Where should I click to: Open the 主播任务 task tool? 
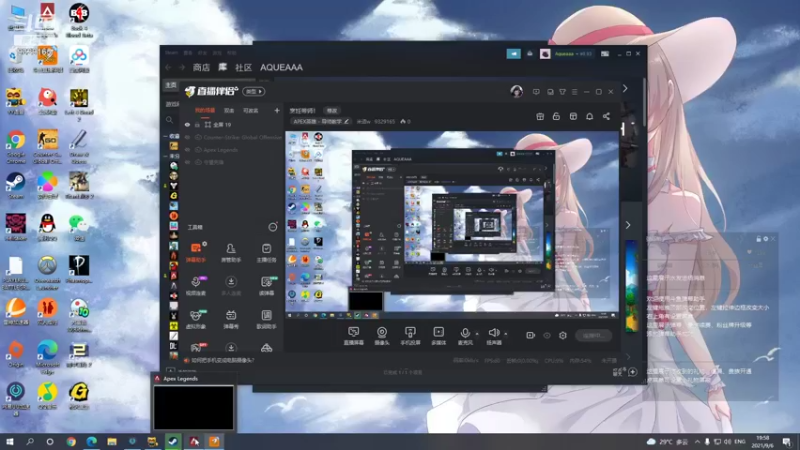click(266, 253)
